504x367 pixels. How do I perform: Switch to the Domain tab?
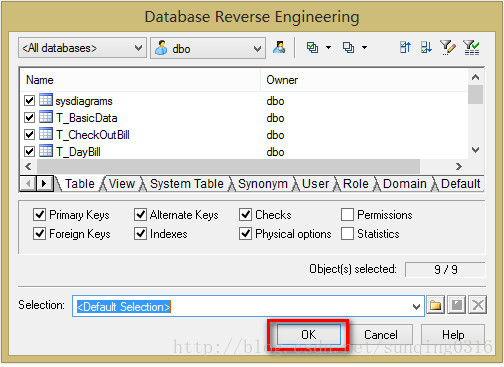(x=405, y=184)
